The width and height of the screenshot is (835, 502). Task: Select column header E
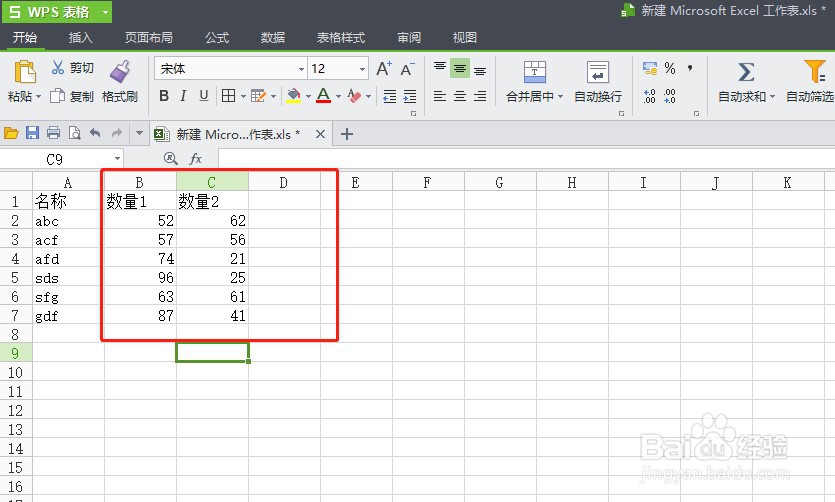tap(355, 183)
